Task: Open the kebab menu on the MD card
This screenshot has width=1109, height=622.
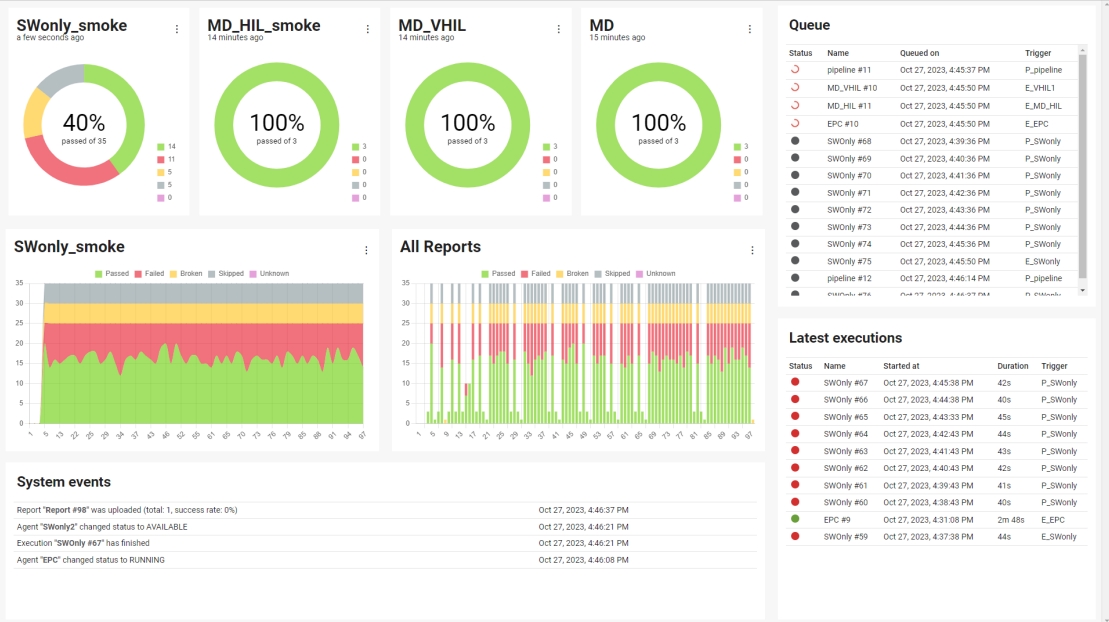Action: [750, 29]
